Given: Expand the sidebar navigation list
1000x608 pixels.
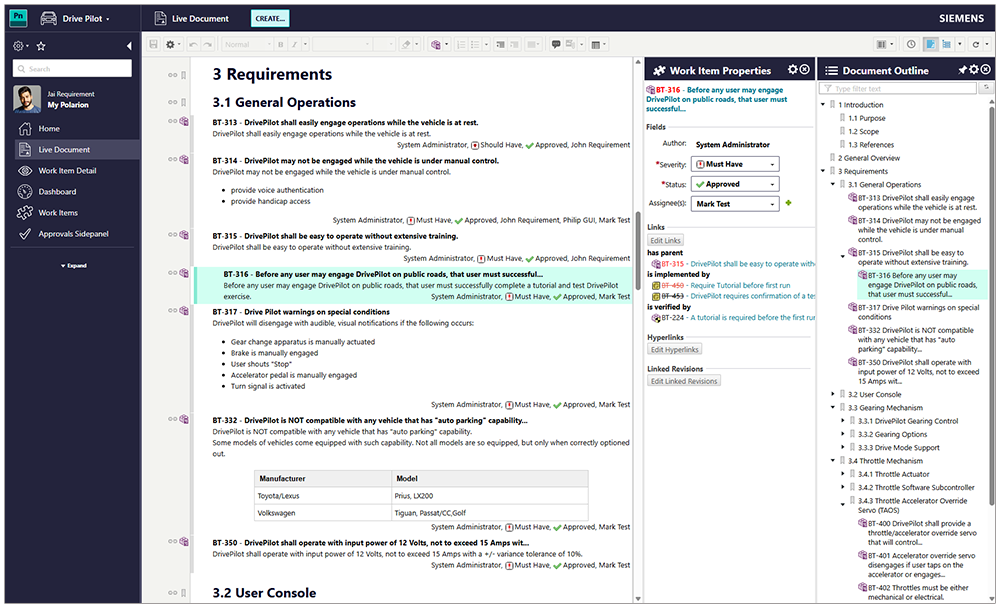Looking at the screenshot, I should [x=74, y=265].
